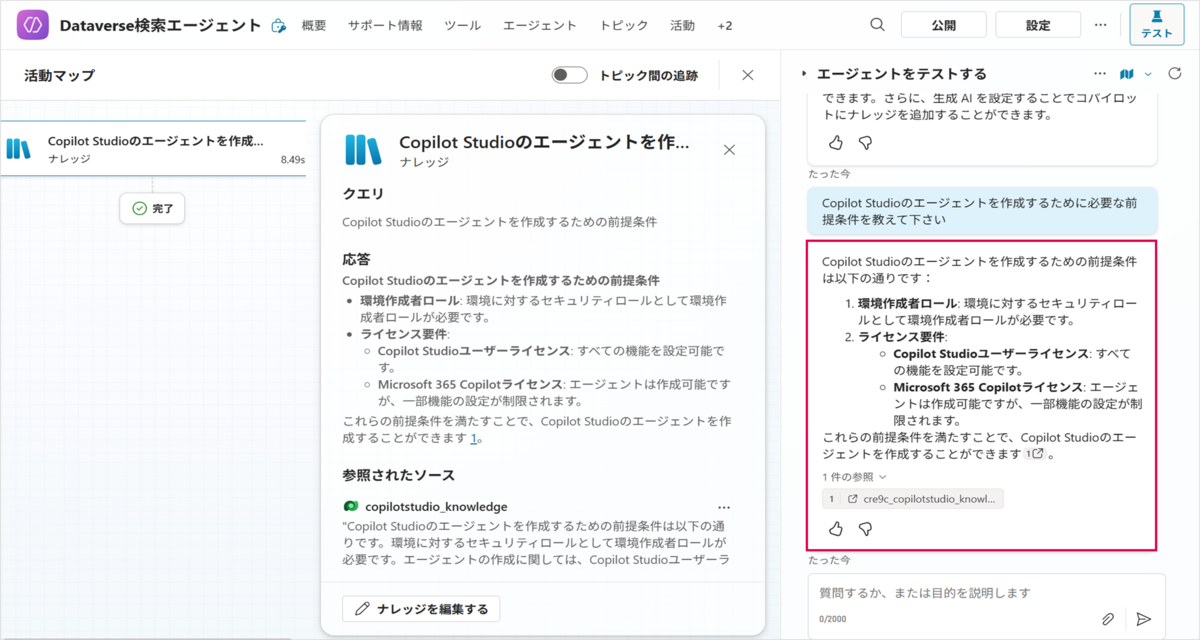Click the Copilot Studio agent logo icon
1200x640 pixels.
33,25
